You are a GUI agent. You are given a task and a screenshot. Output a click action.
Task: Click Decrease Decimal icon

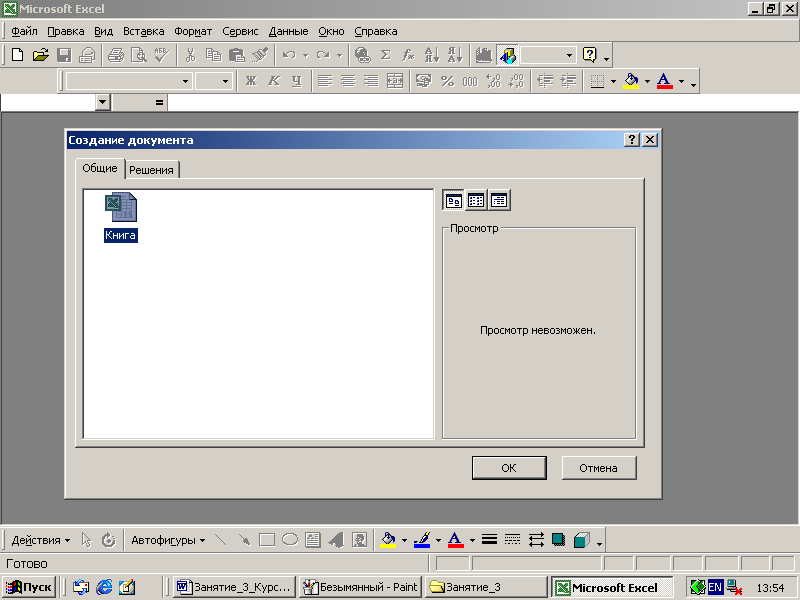coord(516,81)
